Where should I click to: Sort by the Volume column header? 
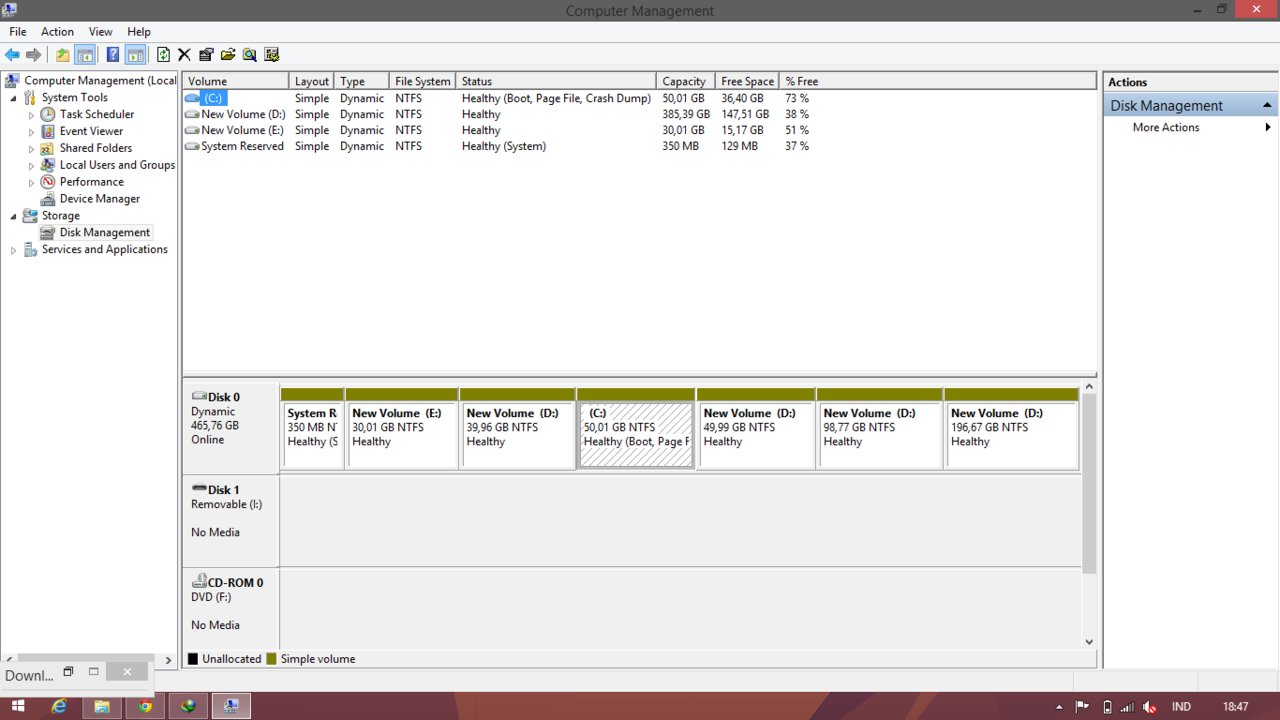click(236, 81)
